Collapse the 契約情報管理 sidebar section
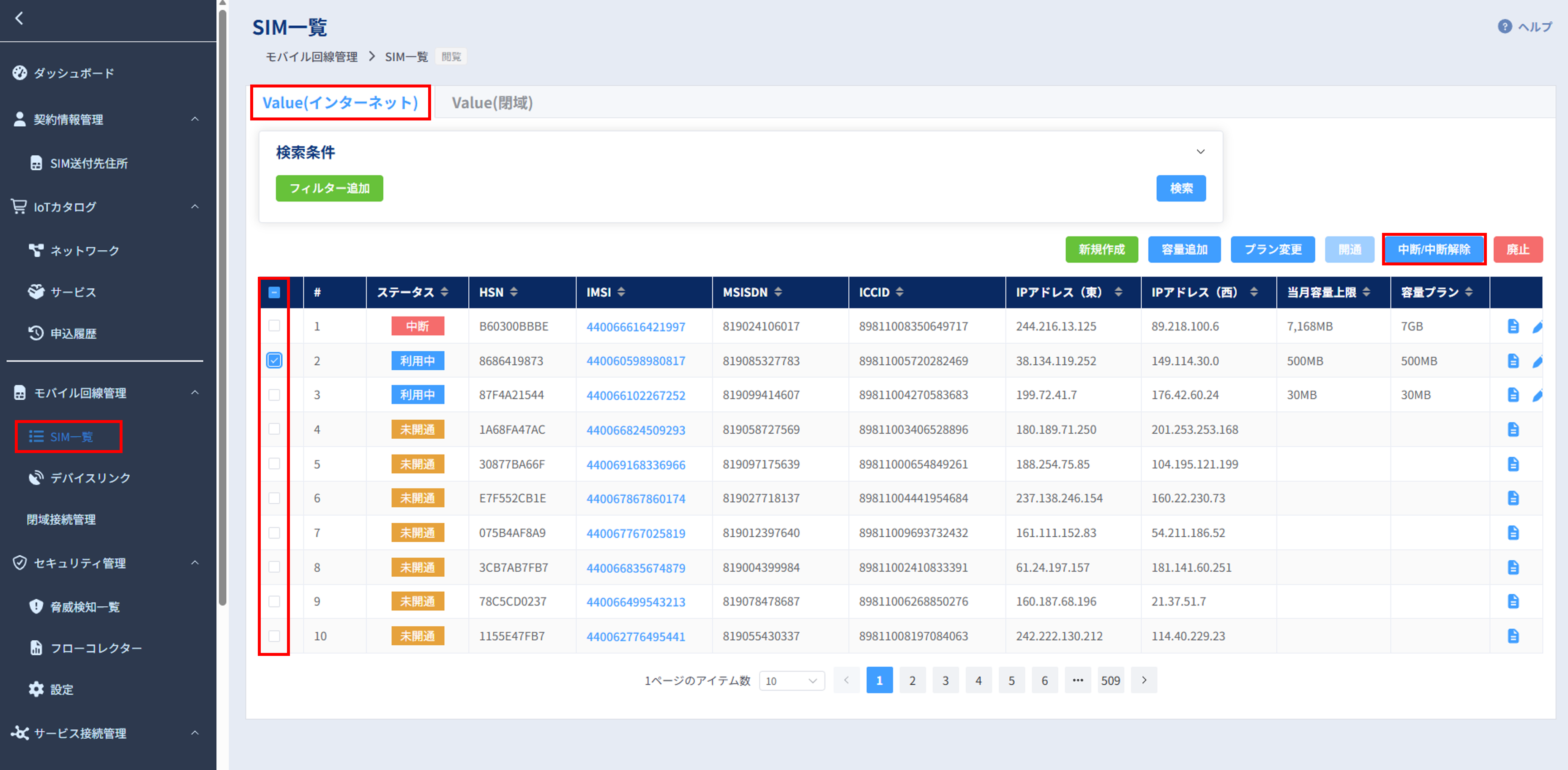 click(195, 119)
